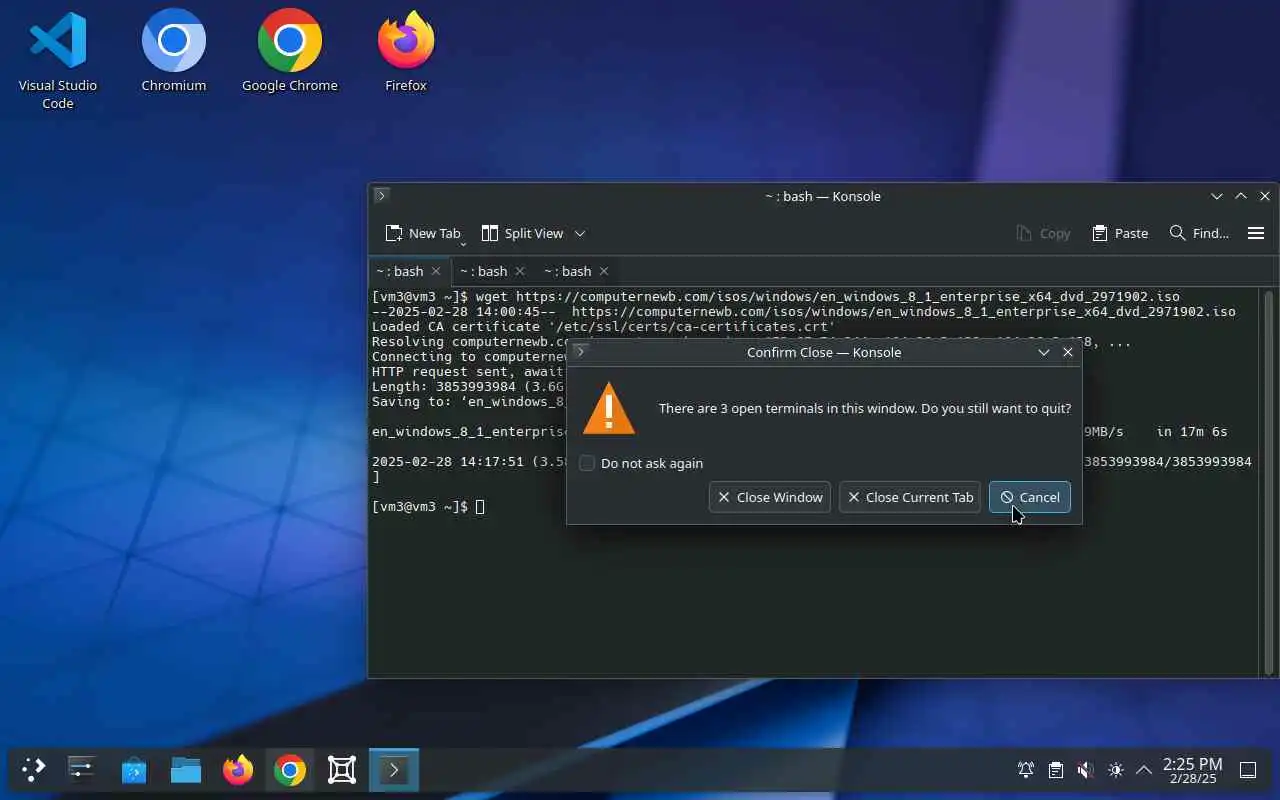This screenshot has width=1280, height=800.
Task: Click Paste in Konsole toolbar
Action: click(1120, 233)
